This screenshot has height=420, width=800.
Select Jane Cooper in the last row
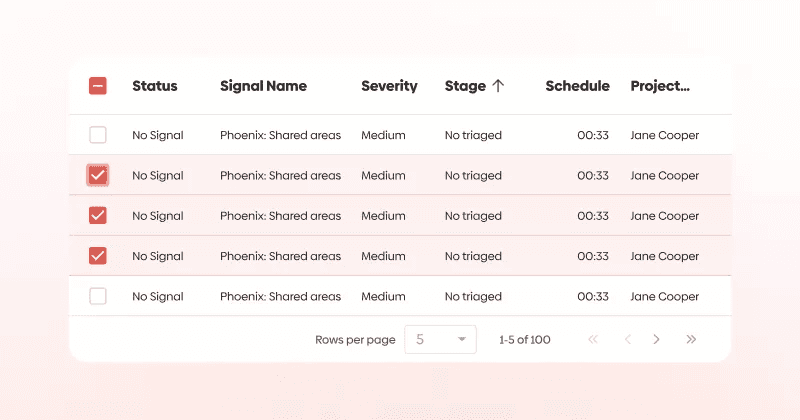665,297
